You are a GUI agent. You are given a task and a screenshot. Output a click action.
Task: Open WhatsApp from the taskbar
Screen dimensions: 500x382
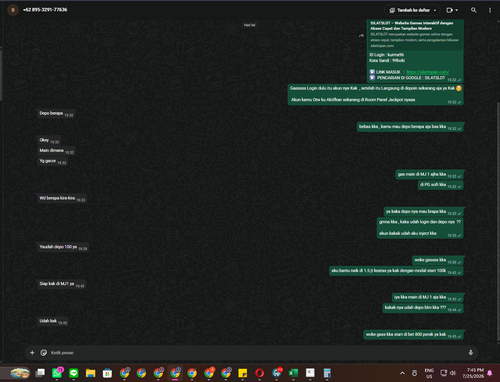pos(57,373)
